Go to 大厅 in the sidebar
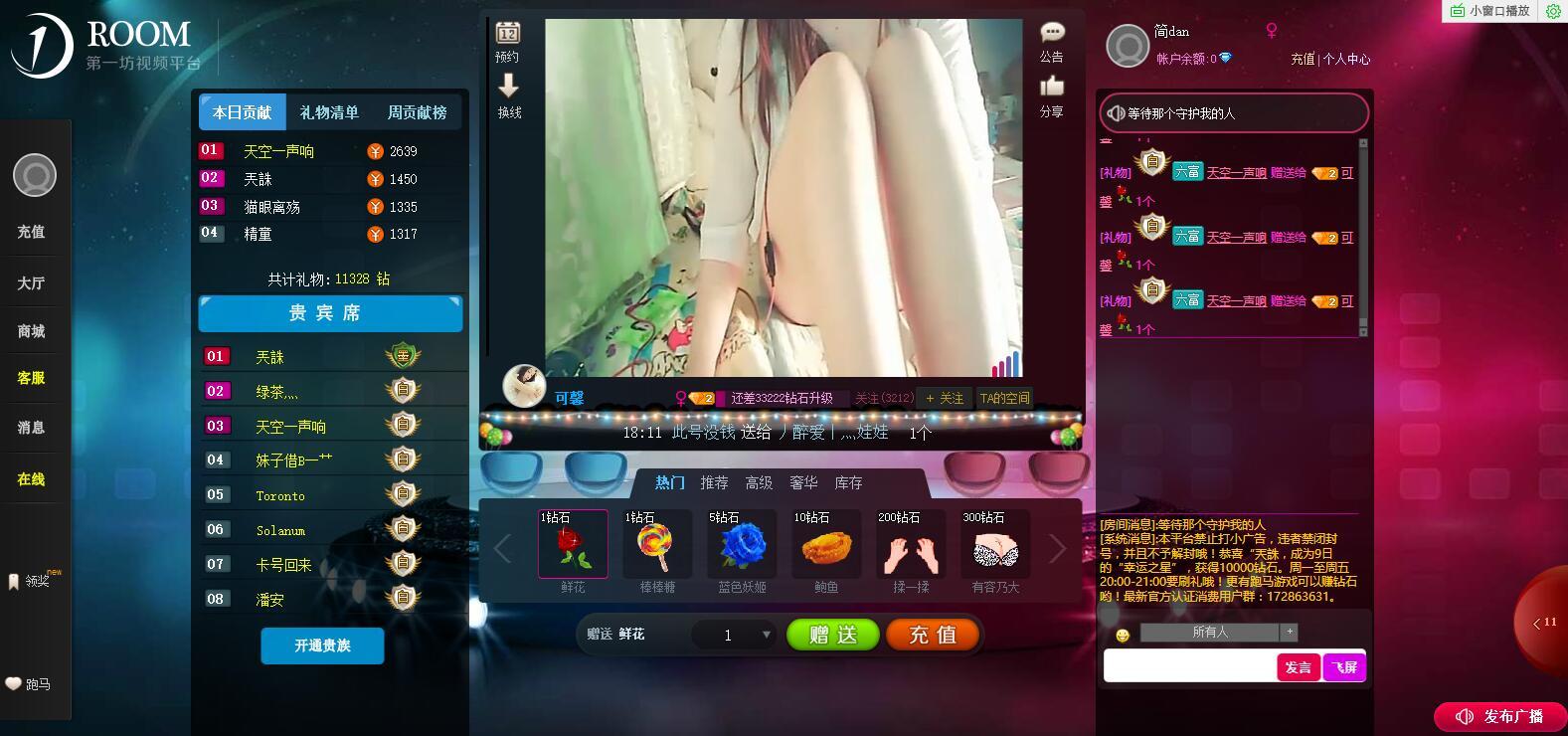The width and height of the screenshot is (1568, 736). [31, 283]
